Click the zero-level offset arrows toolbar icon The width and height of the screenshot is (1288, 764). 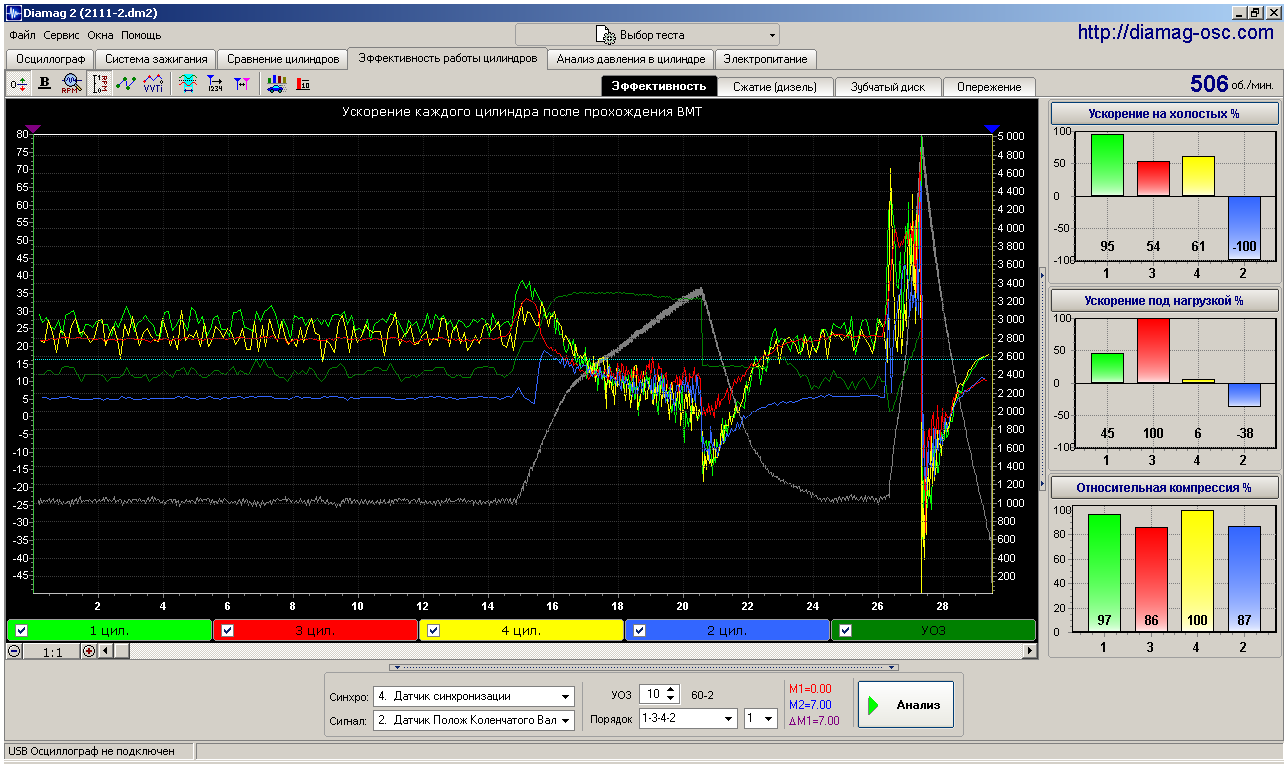pyautogui.click(x=18, y=84)
